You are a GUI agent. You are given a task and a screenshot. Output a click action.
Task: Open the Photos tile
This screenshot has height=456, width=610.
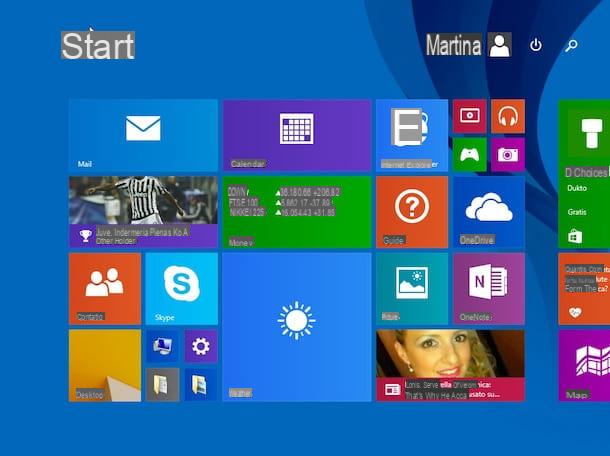(412, 289)
